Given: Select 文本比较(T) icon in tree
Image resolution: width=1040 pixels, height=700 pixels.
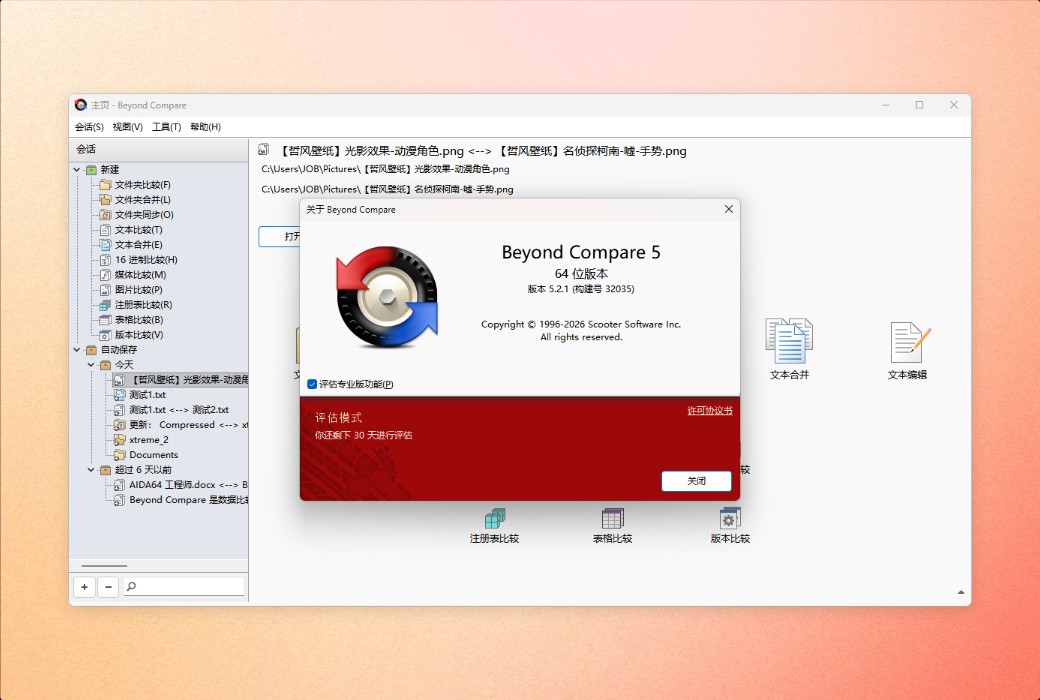Looking at the screenshot, I should point(105,230).
